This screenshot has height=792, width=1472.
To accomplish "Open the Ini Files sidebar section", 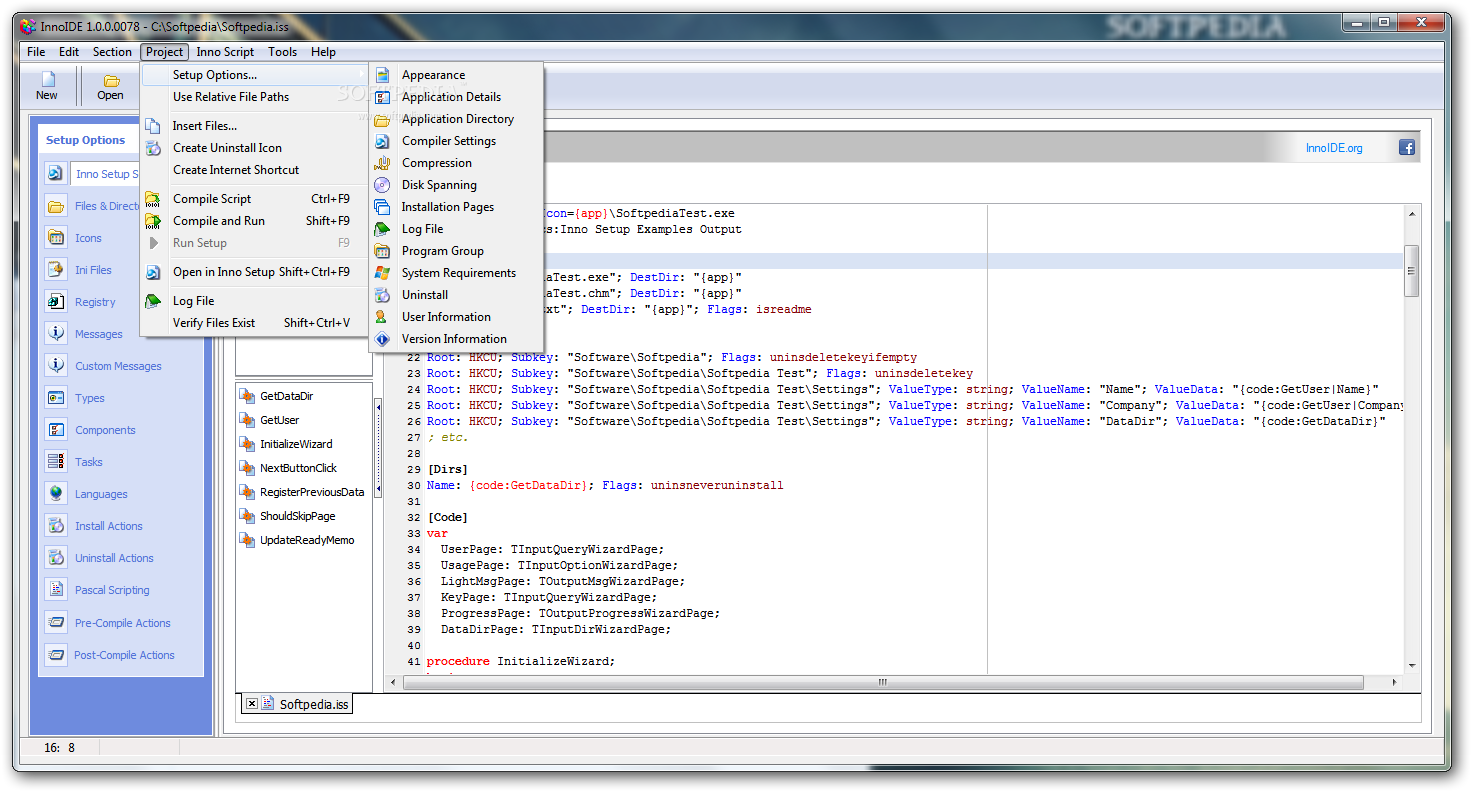I will click(x=93, y=270).
